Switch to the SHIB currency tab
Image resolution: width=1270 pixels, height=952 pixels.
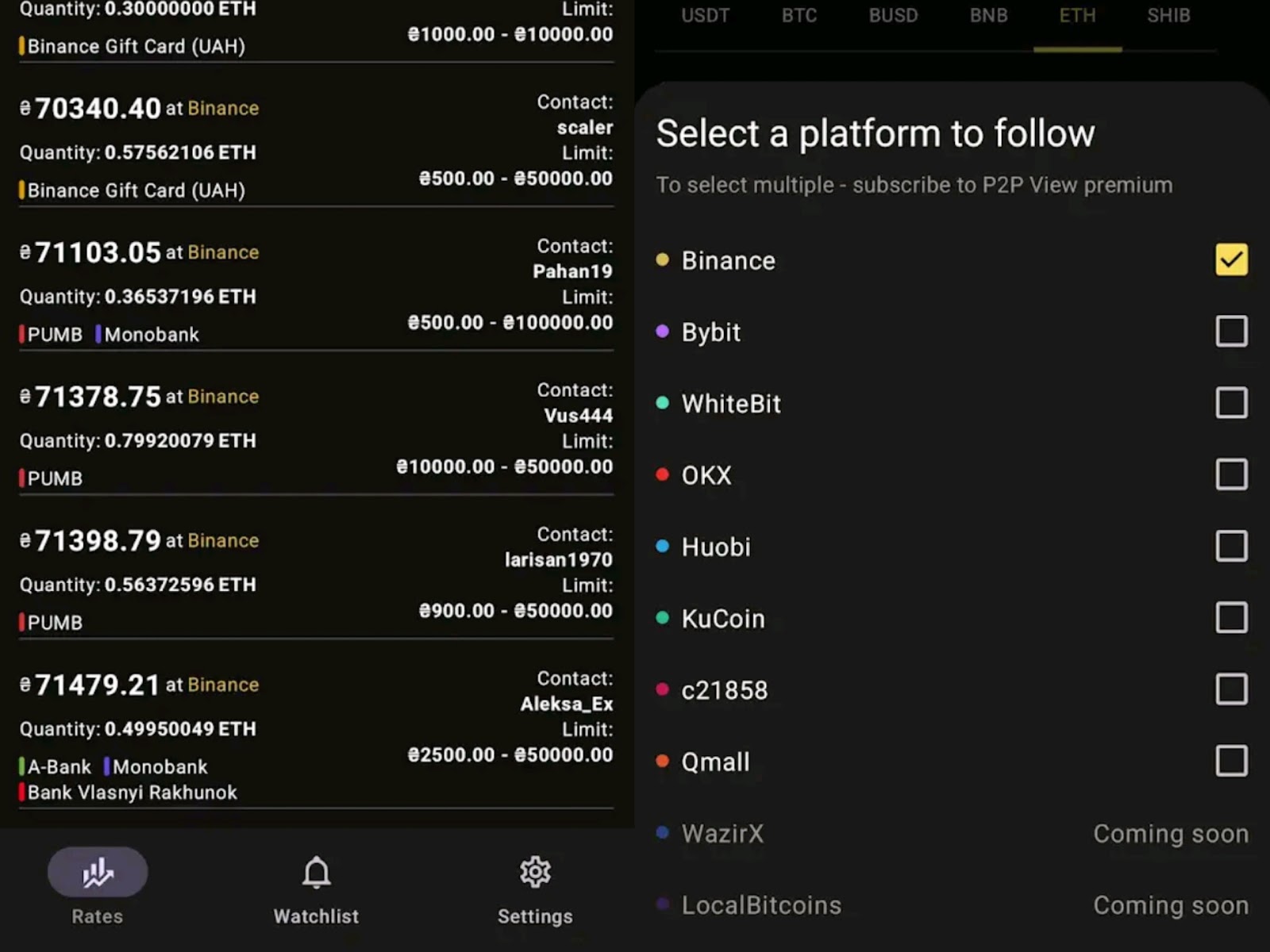[1168, 16]
